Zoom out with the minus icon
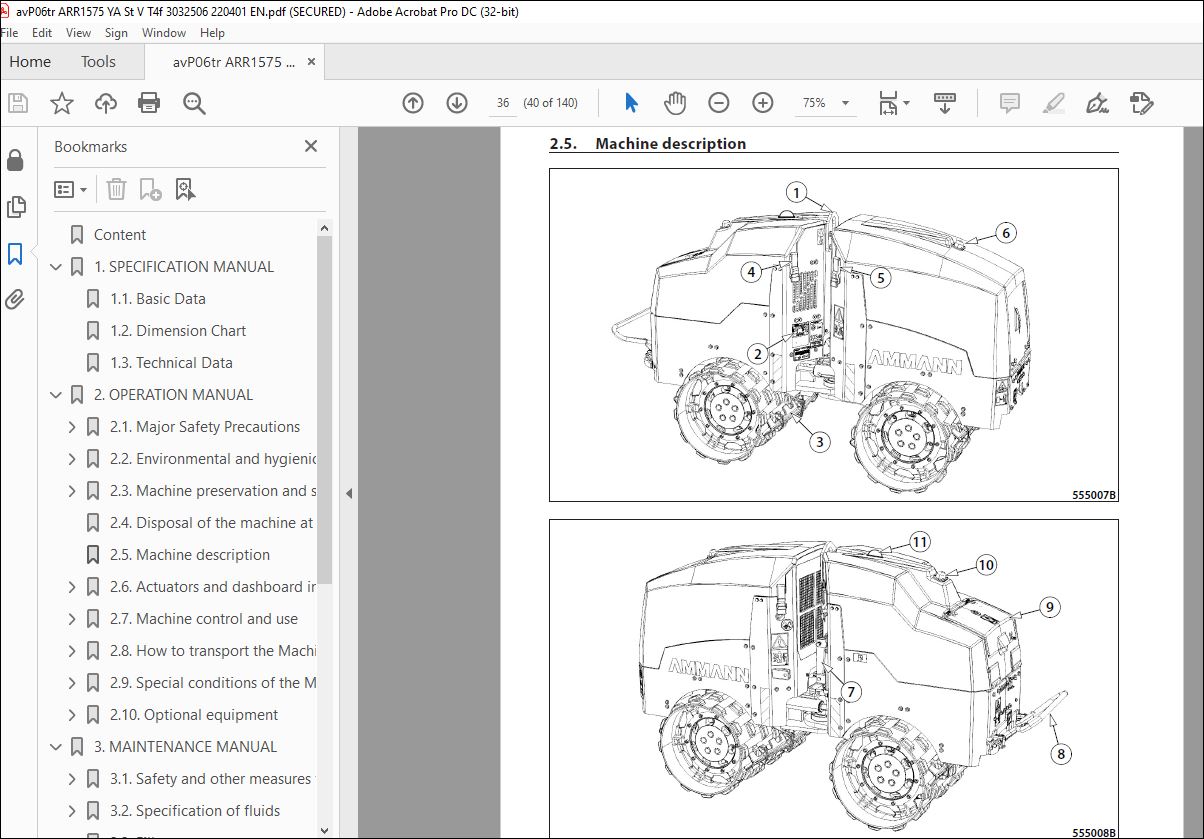Image resolution: width=1204 pixels, height=839 pixels. coord(719,103)
